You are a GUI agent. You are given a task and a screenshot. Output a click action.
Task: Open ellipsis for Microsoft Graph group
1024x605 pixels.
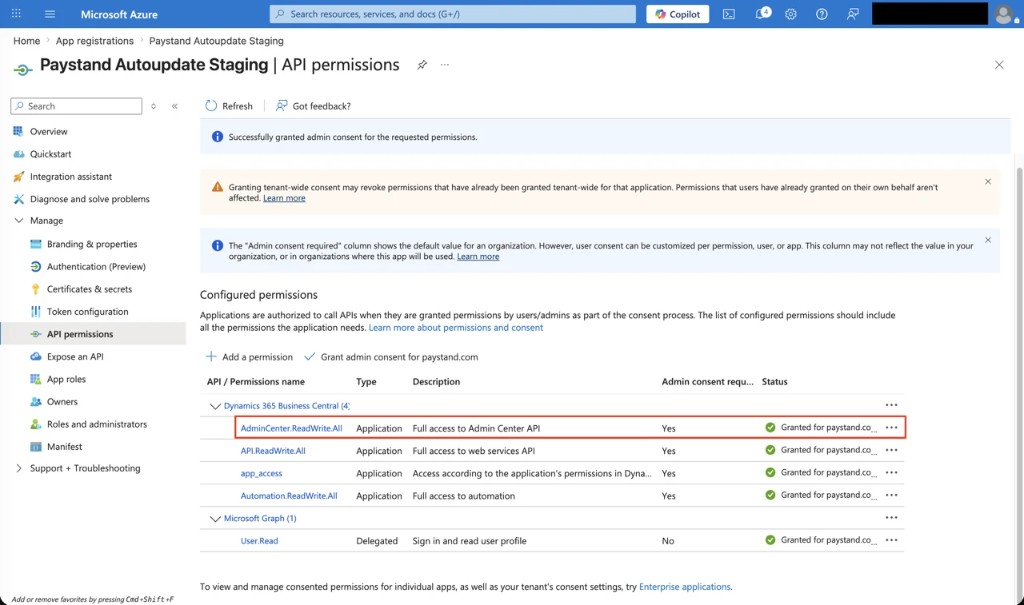tap(891, 517)
